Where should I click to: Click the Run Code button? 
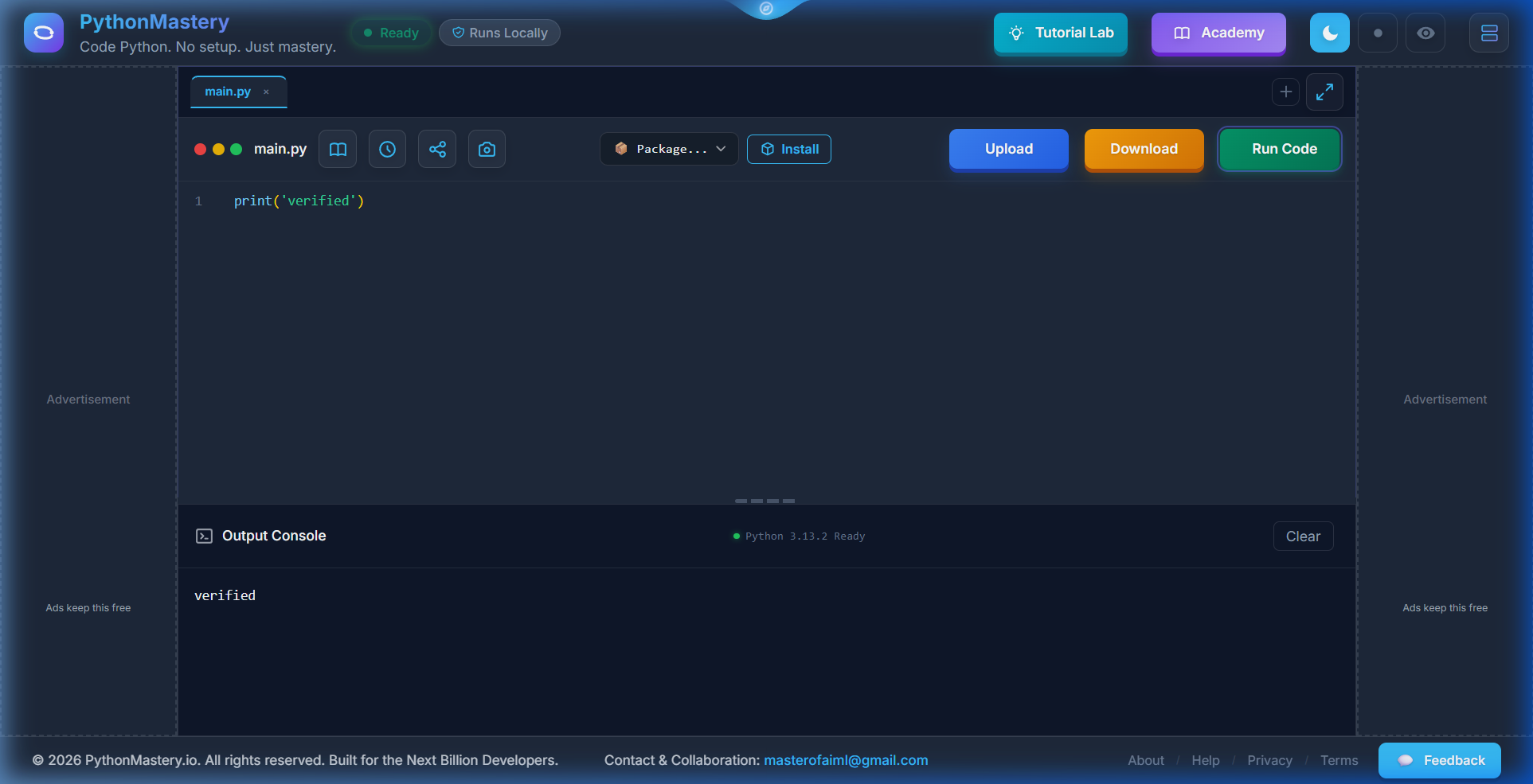click(1279, 149)
